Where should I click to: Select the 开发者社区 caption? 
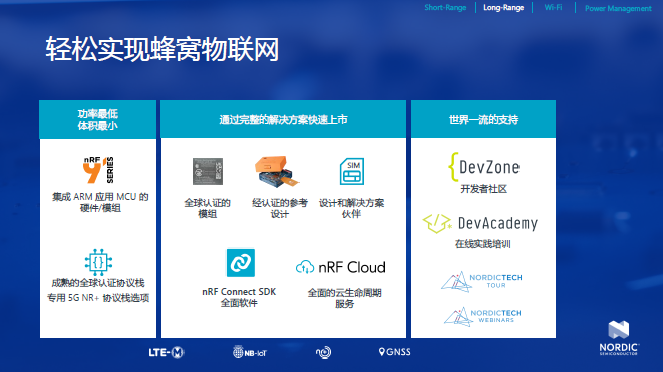[x=484, y=189]
